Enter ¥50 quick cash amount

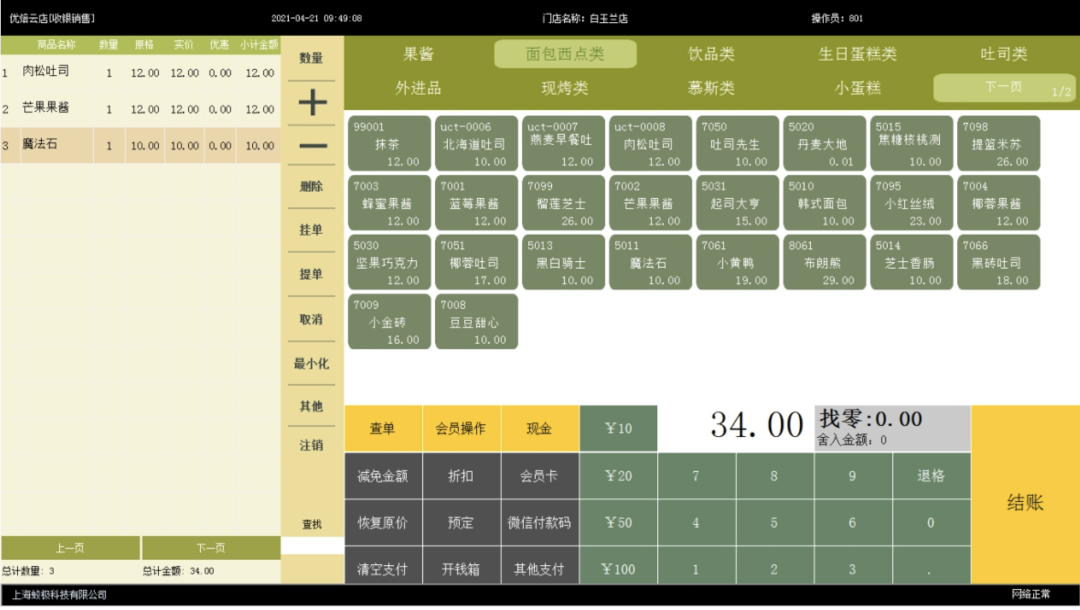(618, 522)
